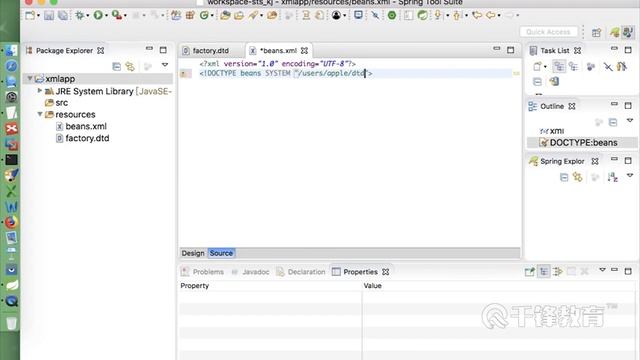Start debugging with the bug icon
640x360 pixels.
point(80,16)
